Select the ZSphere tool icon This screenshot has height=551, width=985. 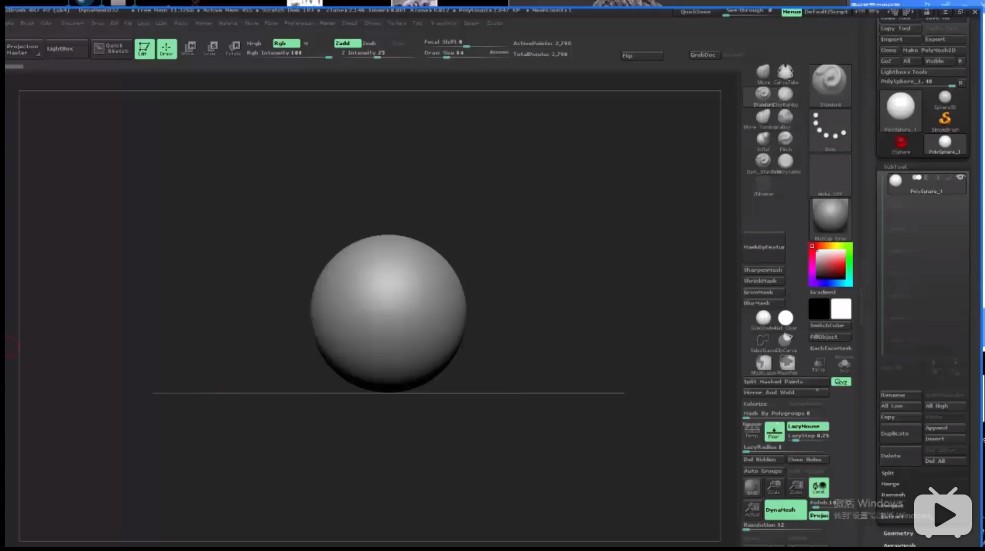(900, 142)
